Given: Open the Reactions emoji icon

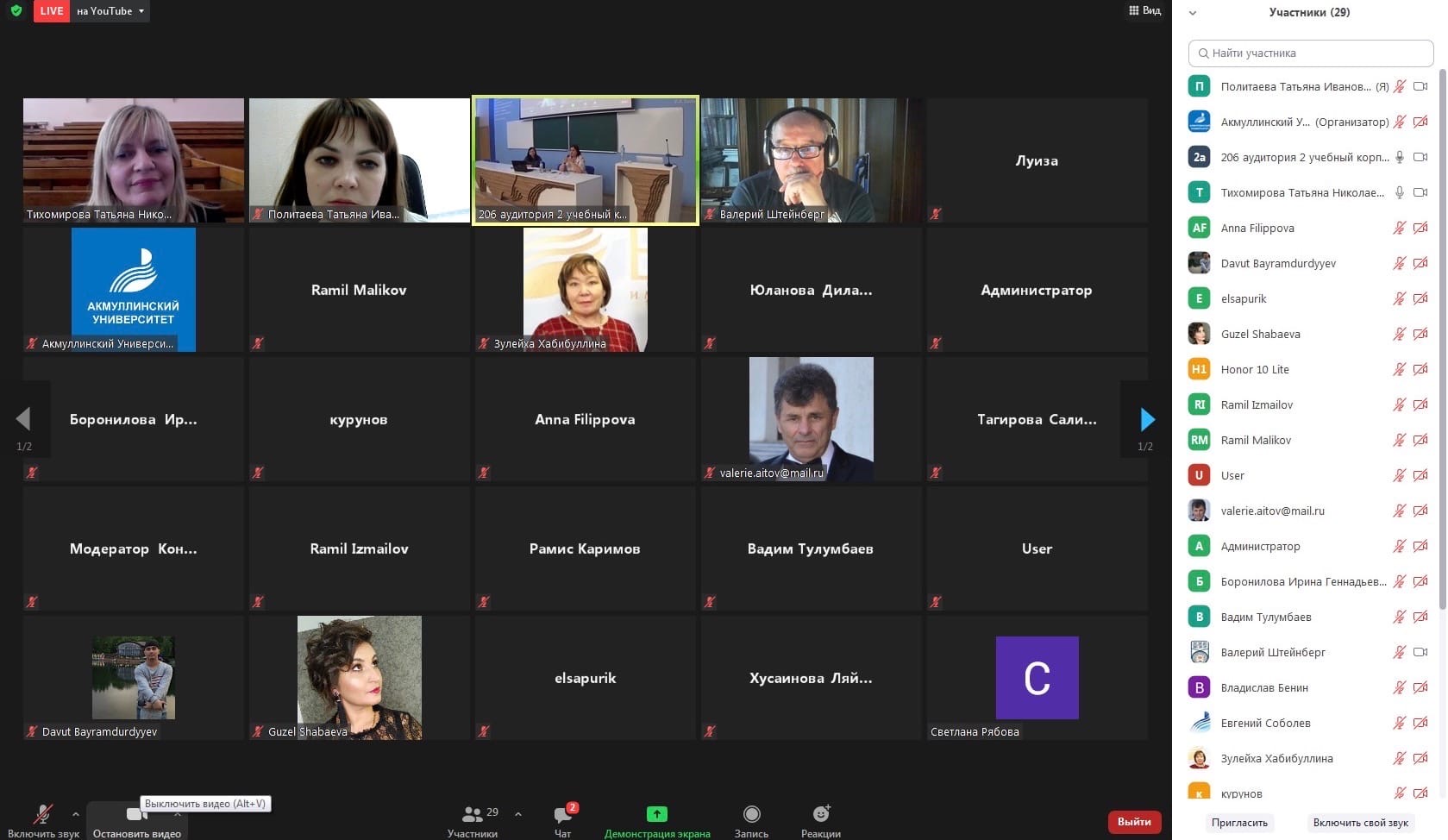Looking at the screenshot, I should [x=821, y=814].
